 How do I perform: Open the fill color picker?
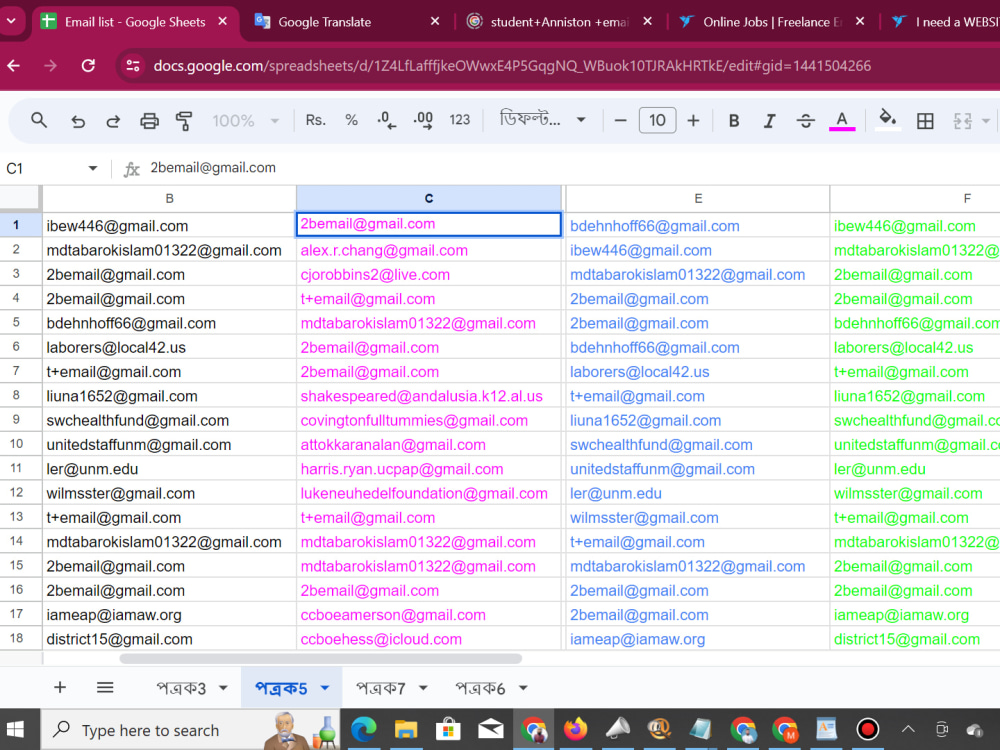point(887,119)
